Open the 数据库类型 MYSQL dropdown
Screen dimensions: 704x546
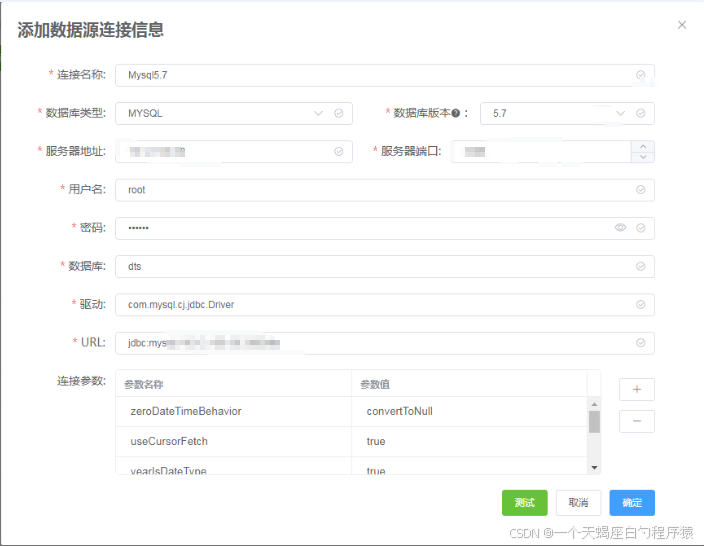point(233,113)
